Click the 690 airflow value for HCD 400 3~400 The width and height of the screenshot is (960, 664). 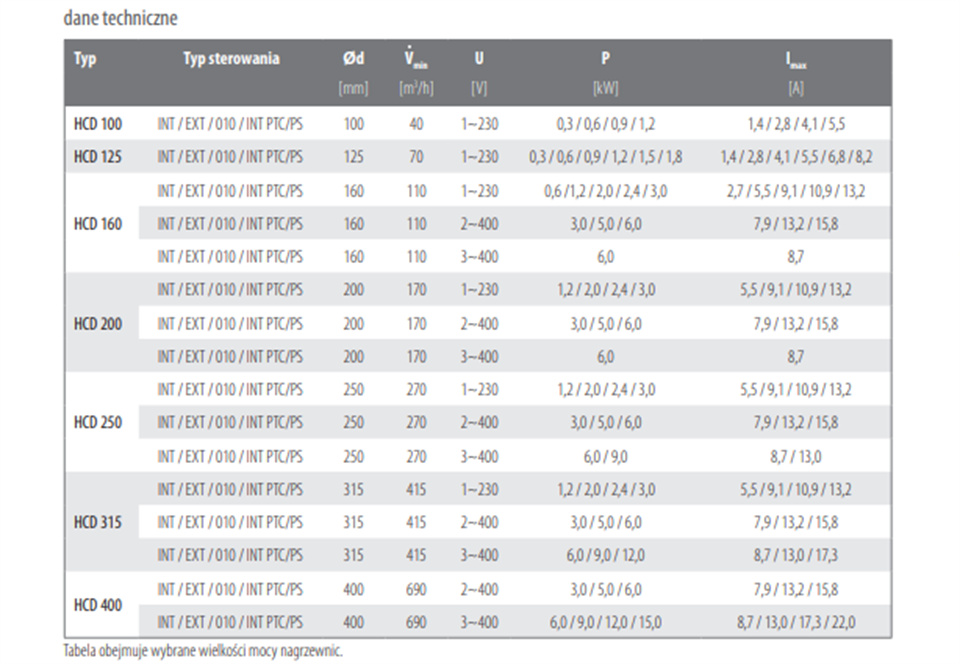416,622
